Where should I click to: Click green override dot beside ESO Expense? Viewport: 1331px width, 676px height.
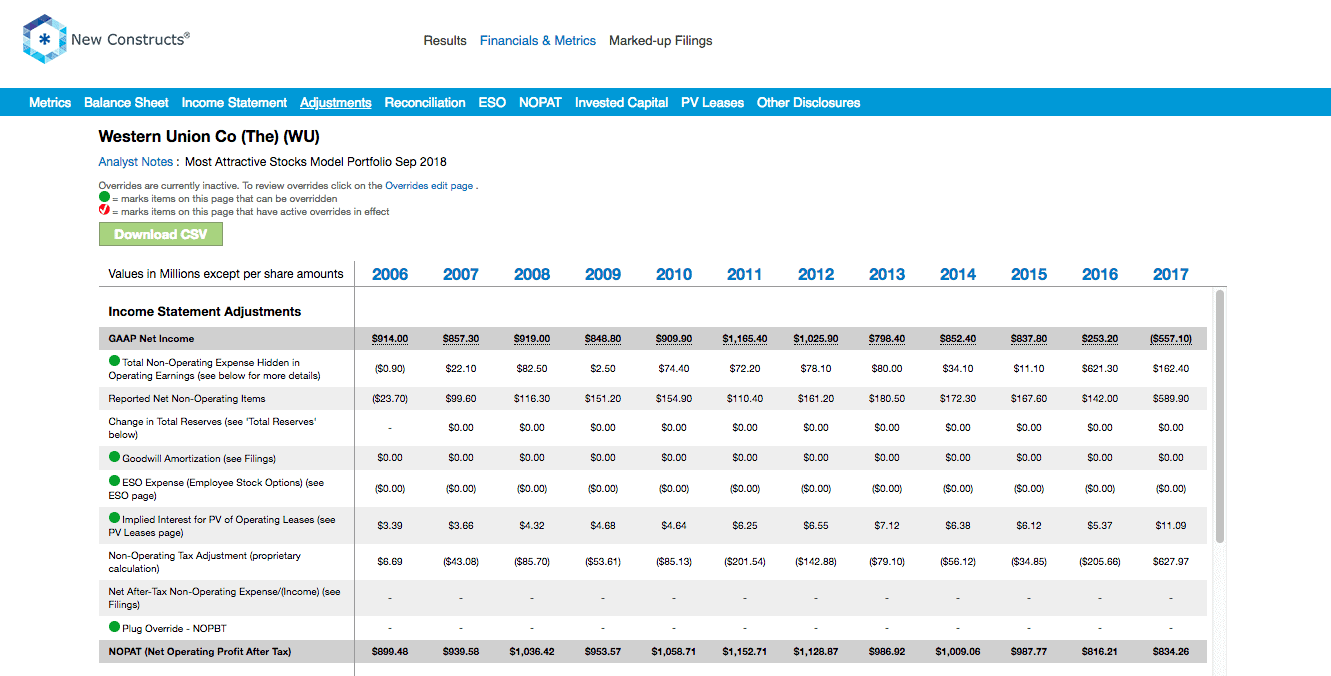pyautogui.click(x=114, y=481)
